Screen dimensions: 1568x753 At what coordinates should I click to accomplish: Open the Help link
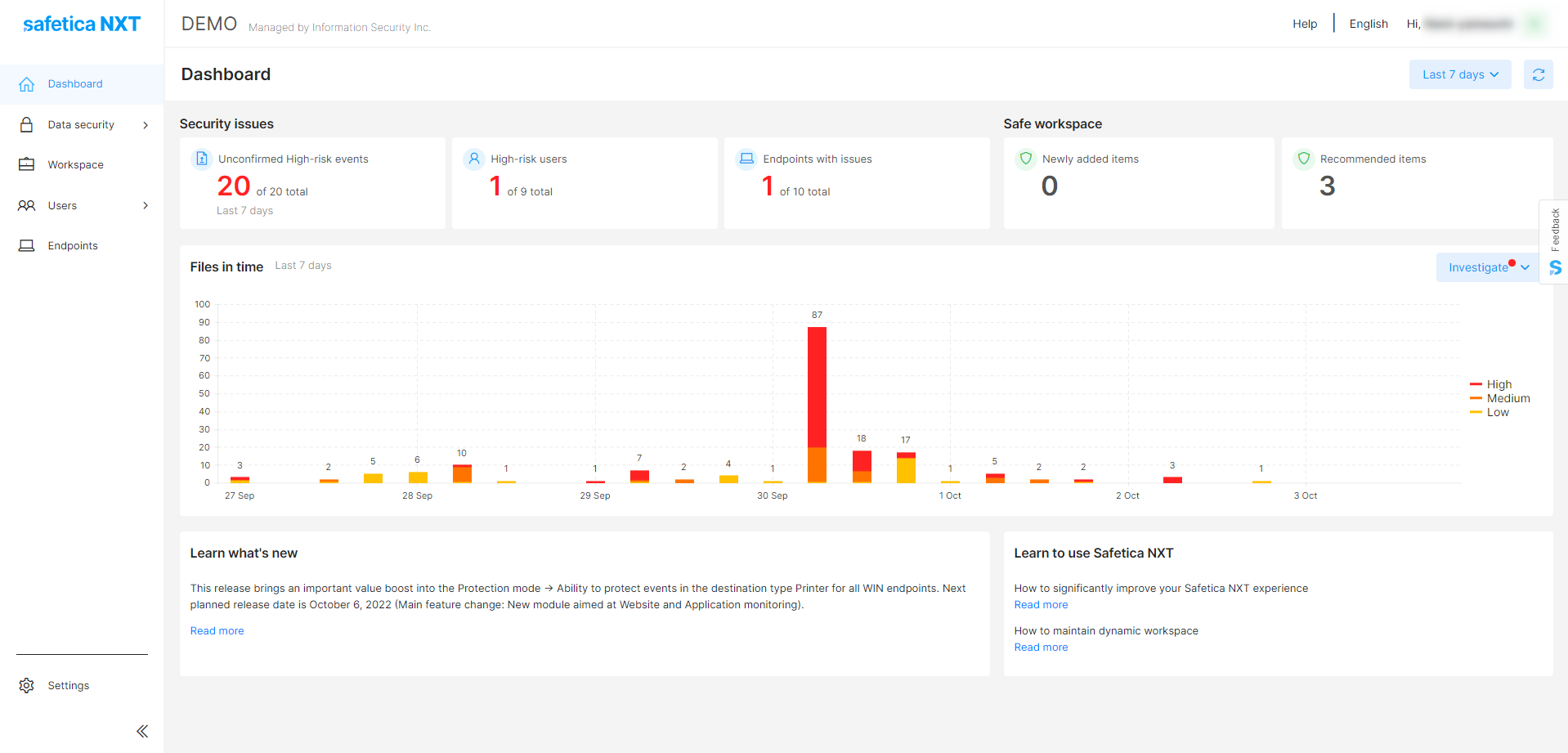[1305, 24]
